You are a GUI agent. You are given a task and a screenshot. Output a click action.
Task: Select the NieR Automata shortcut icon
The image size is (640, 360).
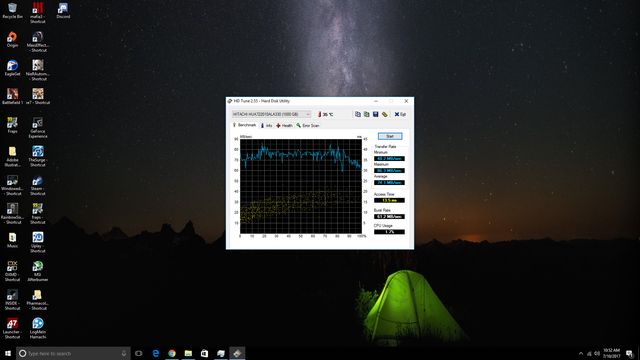point(38,70)
